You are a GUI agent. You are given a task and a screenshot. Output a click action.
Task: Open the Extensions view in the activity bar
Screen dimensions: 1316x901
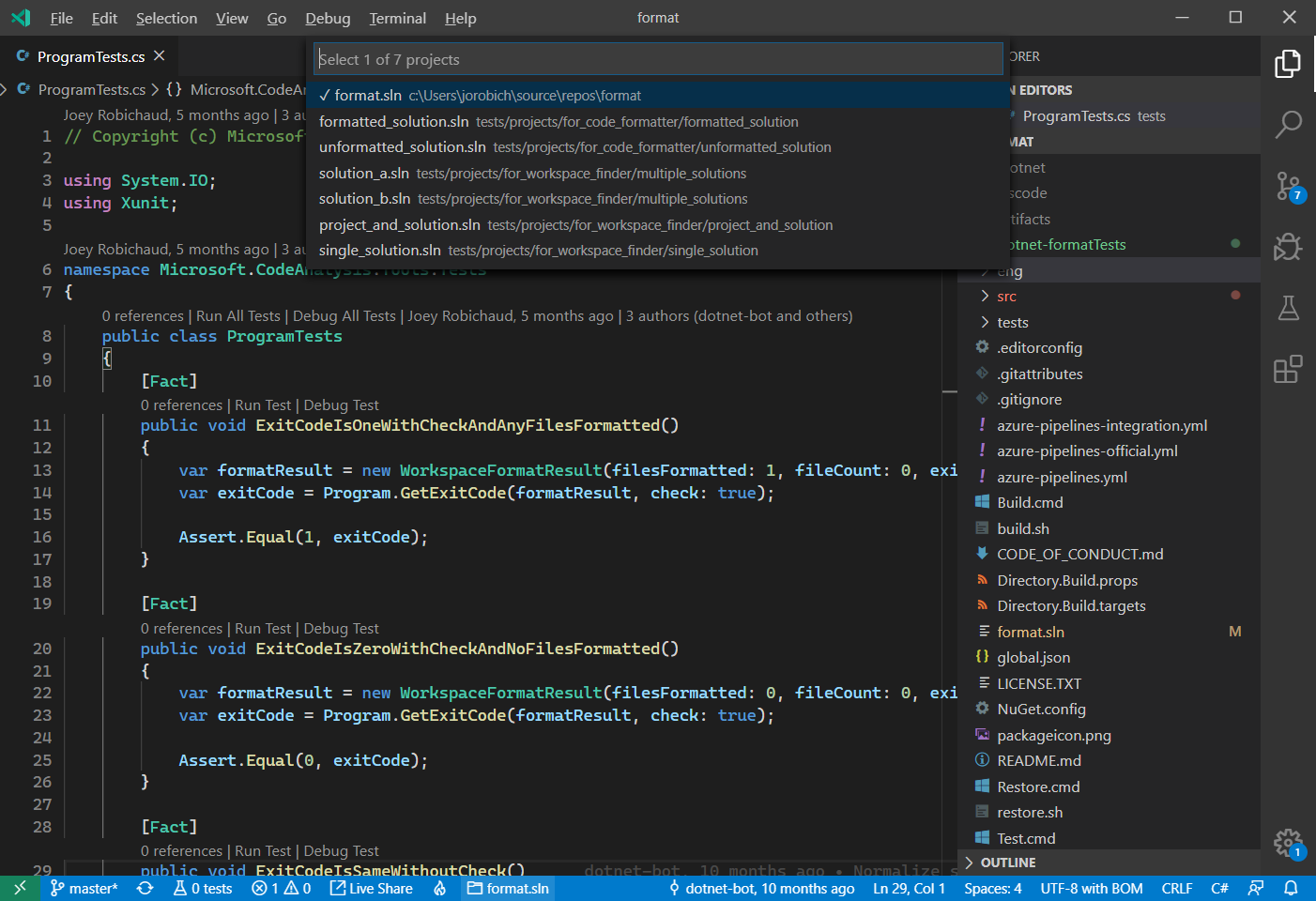(x=1288, y=369)
